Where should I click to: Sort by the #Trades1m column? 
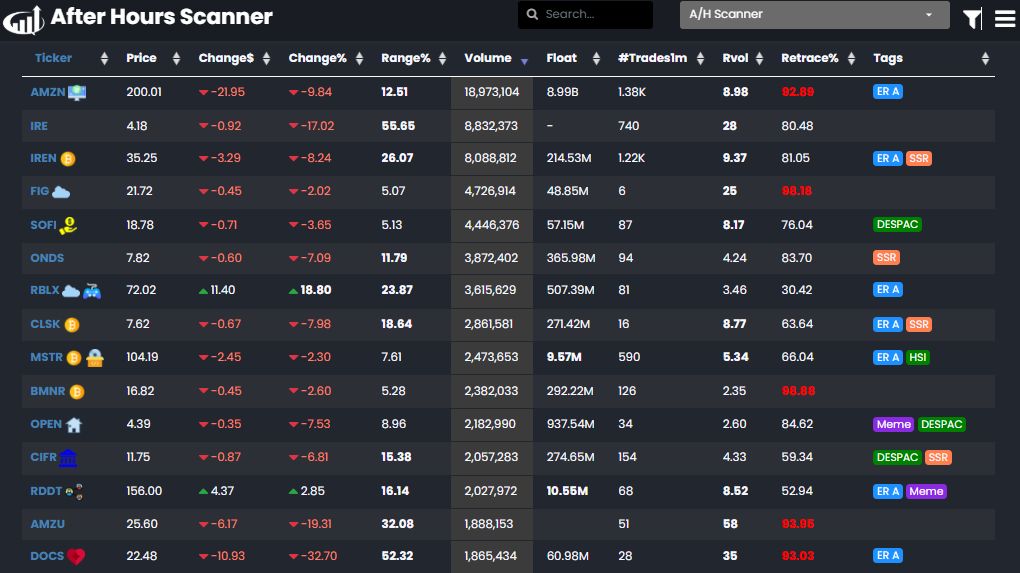coord(700,59)
